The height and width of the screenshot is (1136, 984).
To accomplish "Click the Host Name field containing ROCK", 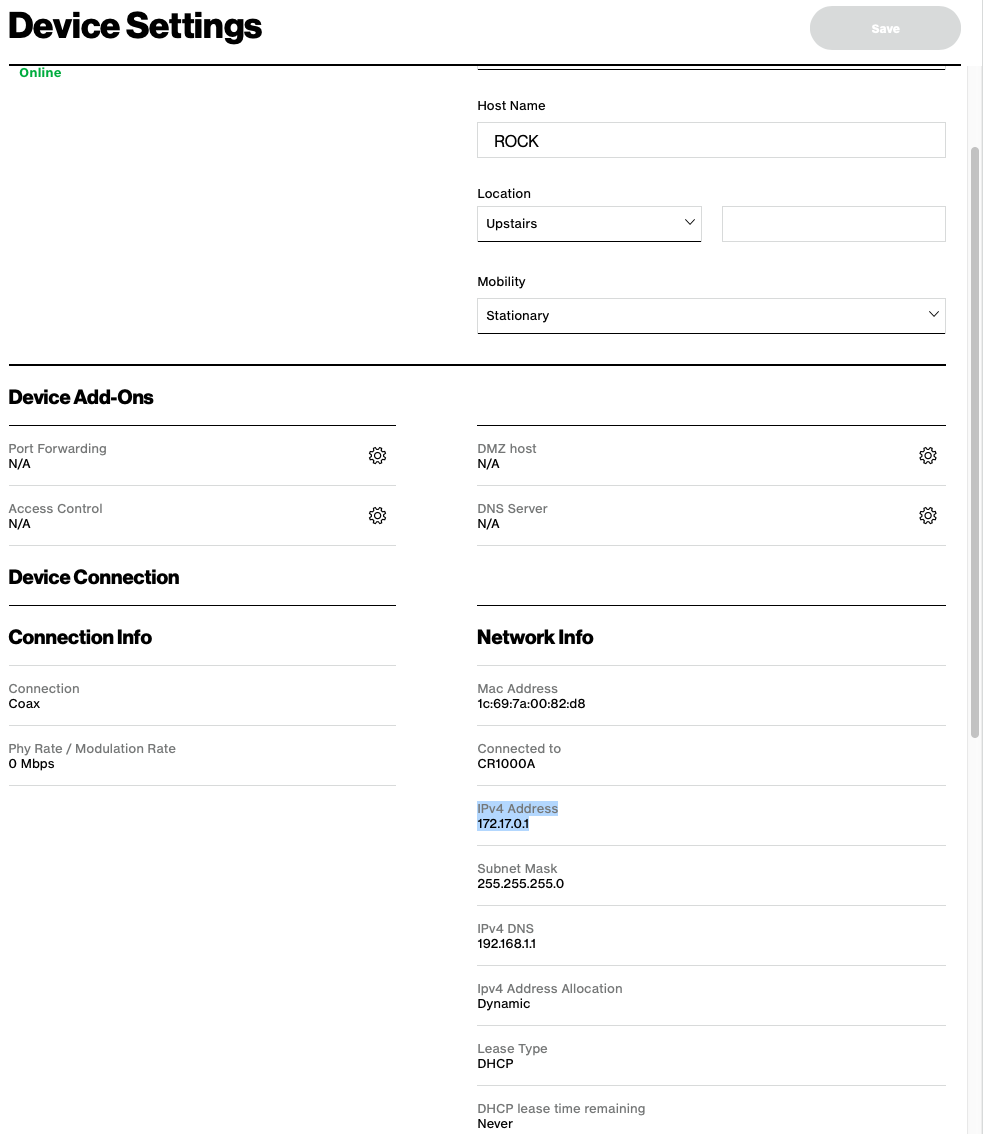I will tap(711, 141).
